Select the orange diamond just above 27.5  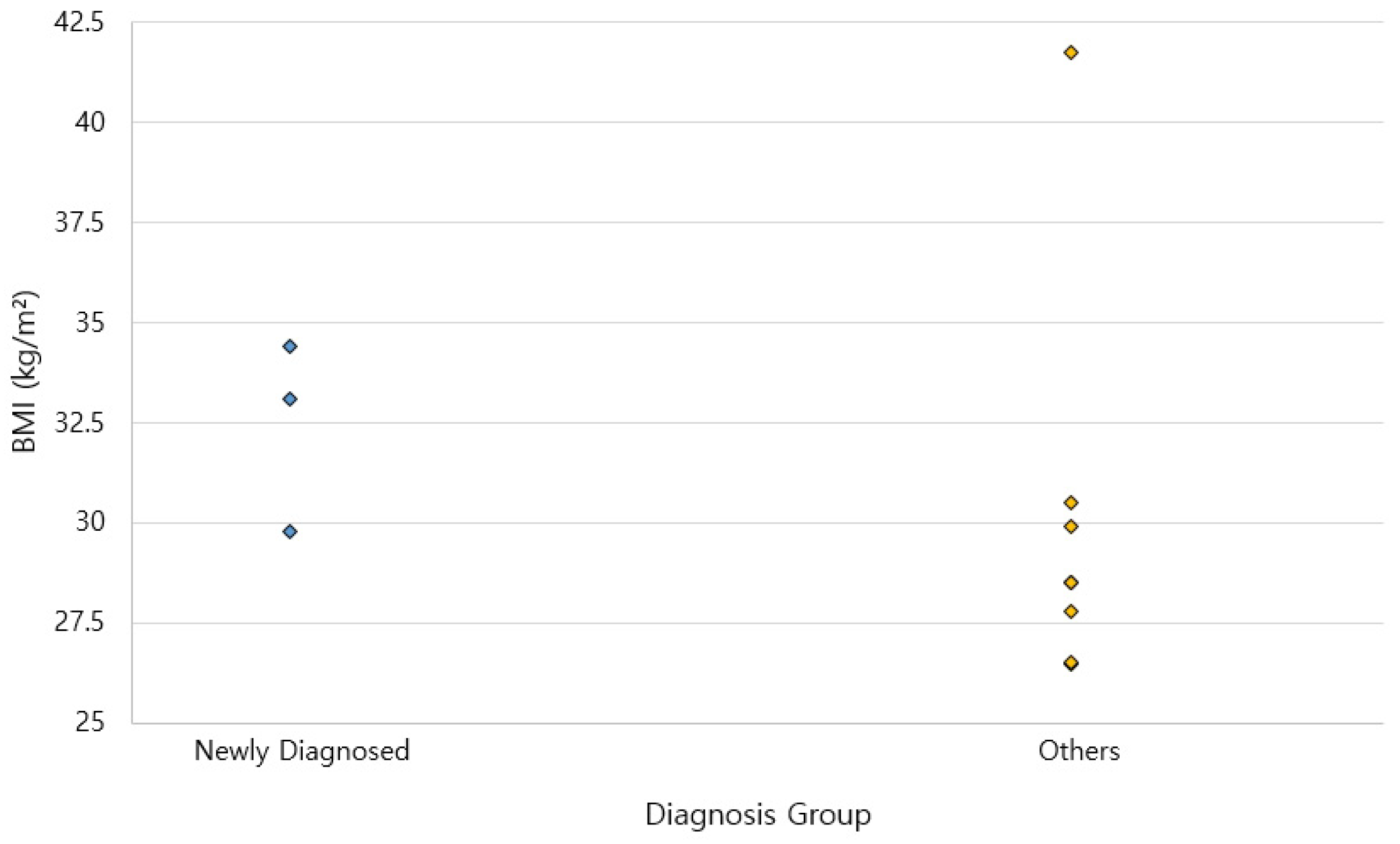coord(1071,612)
